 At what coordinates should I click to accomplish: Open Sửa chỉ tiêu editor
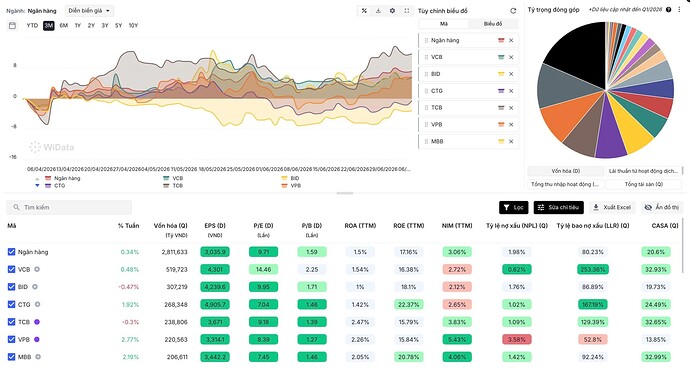558,208
